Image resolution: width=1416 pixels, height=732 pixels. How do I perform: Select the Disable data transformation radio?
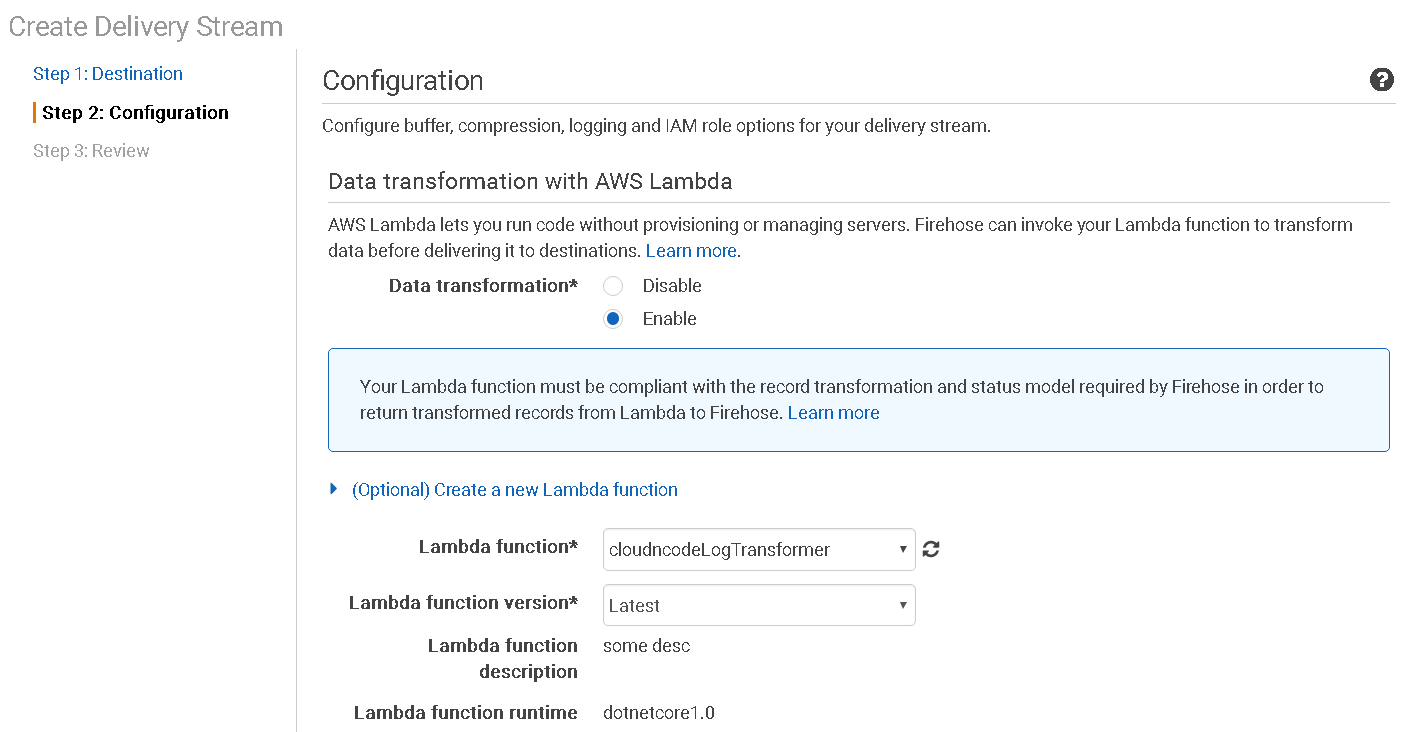point(613,286)
